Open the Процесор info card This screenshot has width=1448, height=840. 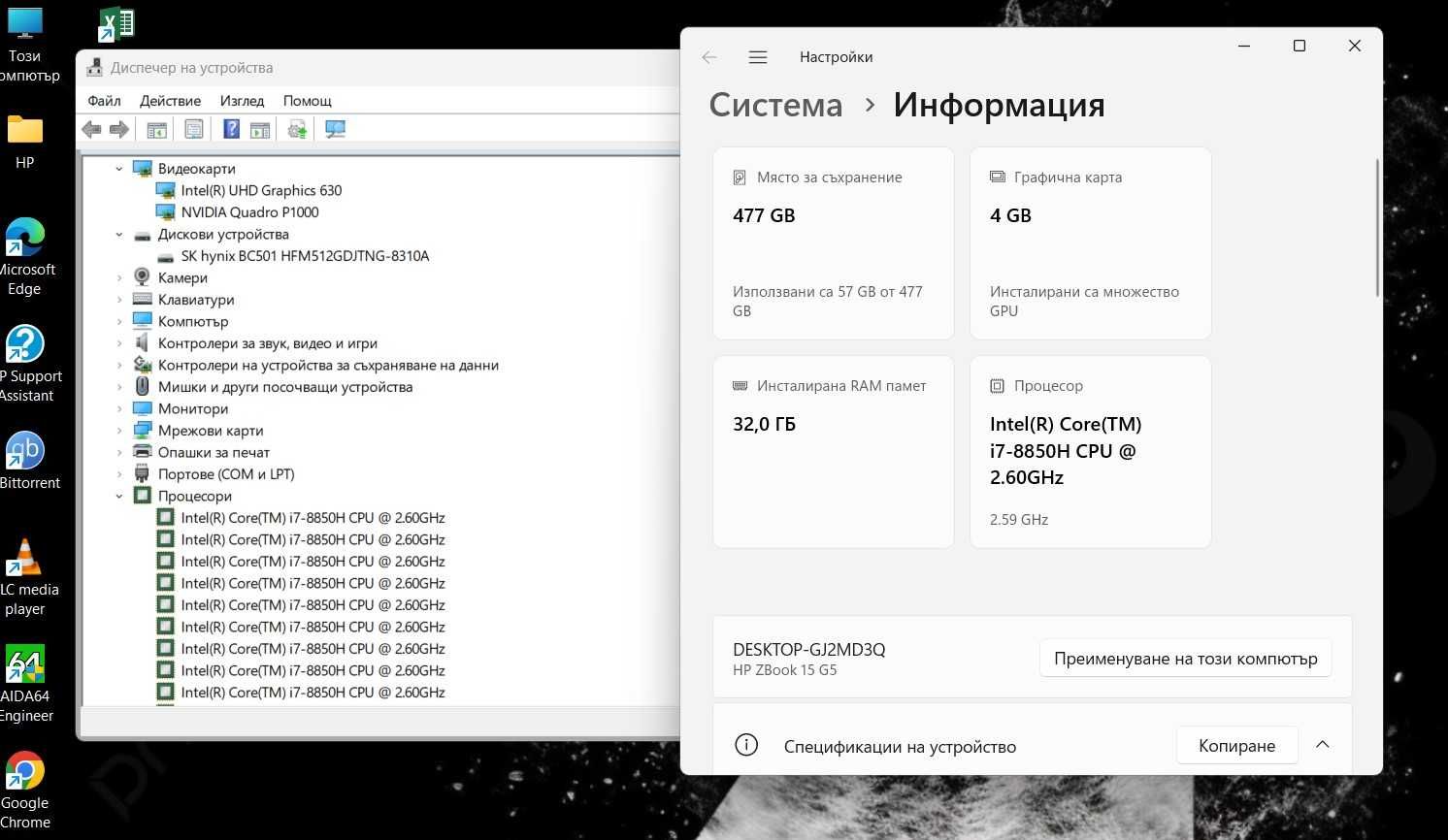tap(1091, 452)
